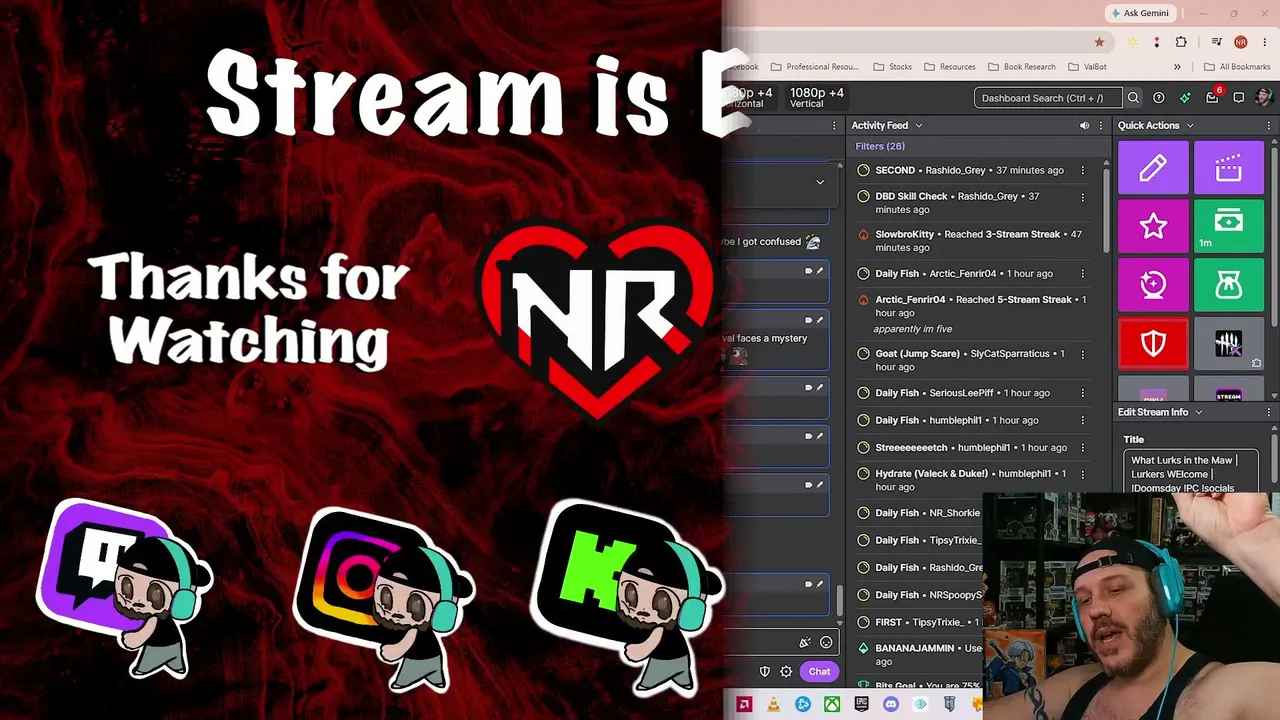
Task: Open options for the Goat (Jump Scare) activity
Action: pyautogui.click(x=1082, y=354)
